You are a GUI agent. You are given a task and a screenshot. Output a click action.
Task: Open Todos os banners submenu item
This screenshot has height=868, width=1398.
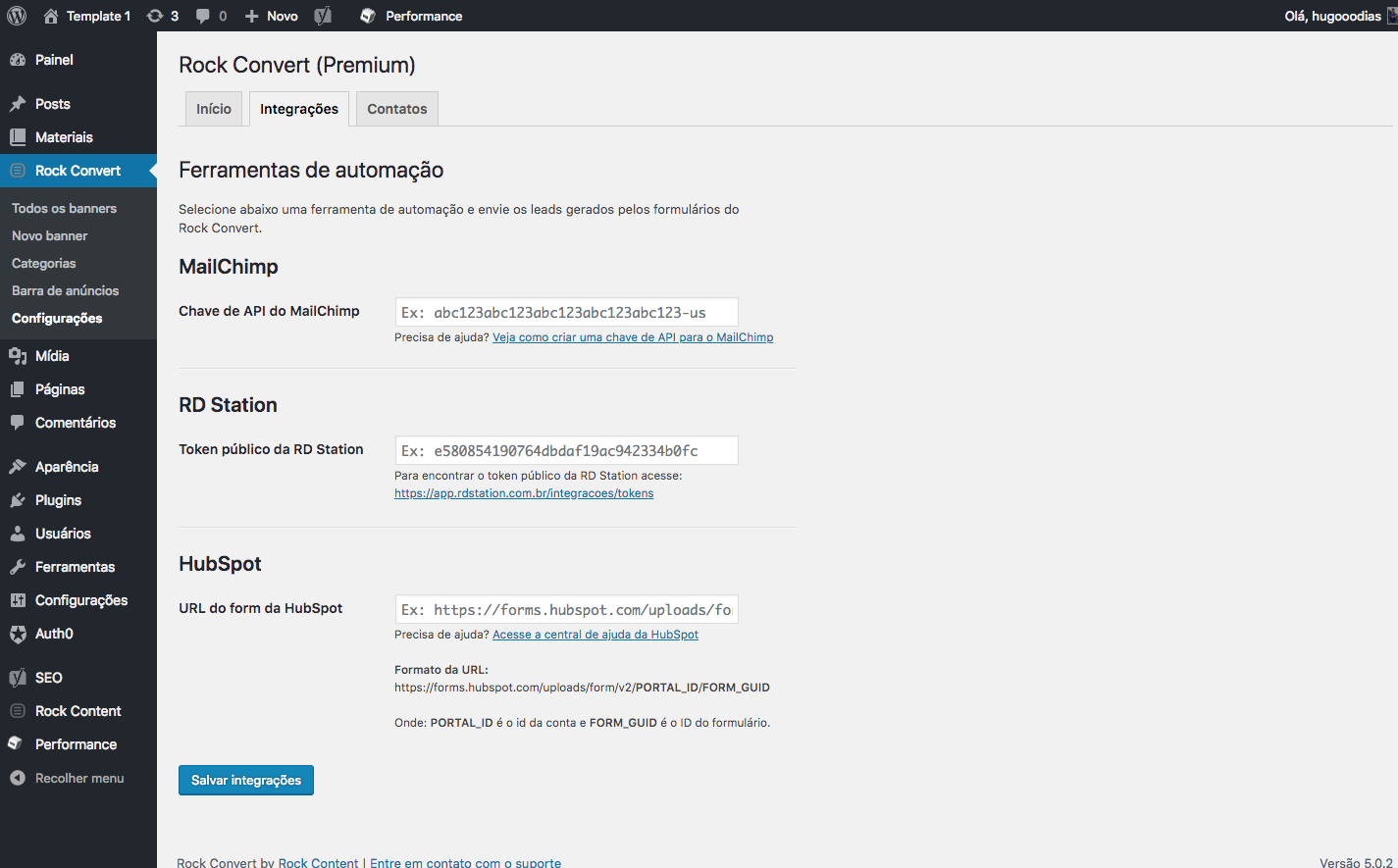[64, 208]
